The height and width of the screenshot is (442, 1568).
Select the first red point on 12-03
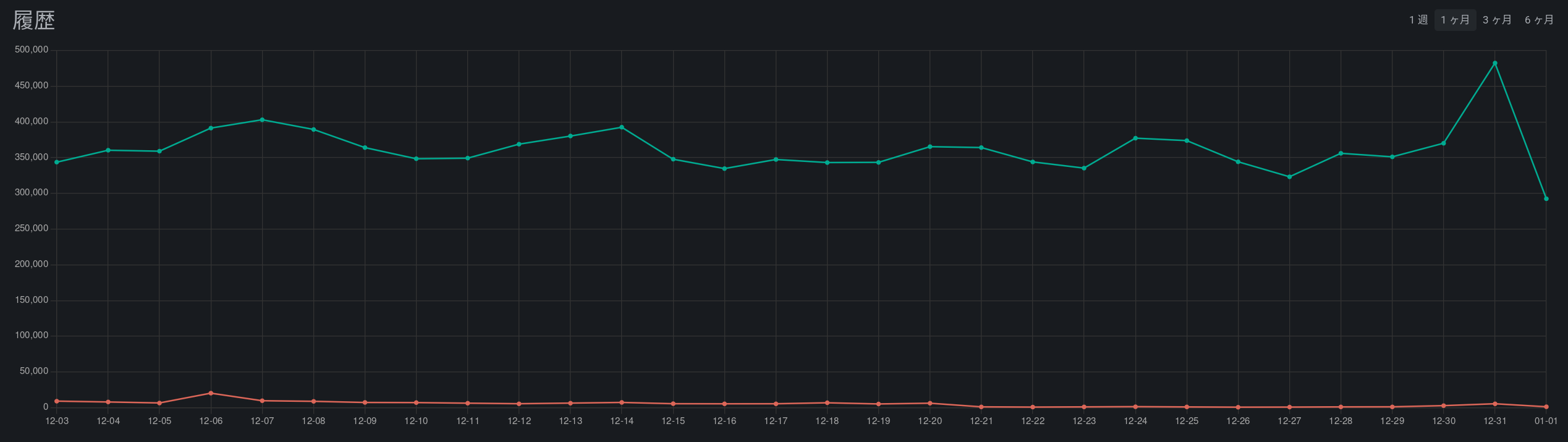[57, 401]
